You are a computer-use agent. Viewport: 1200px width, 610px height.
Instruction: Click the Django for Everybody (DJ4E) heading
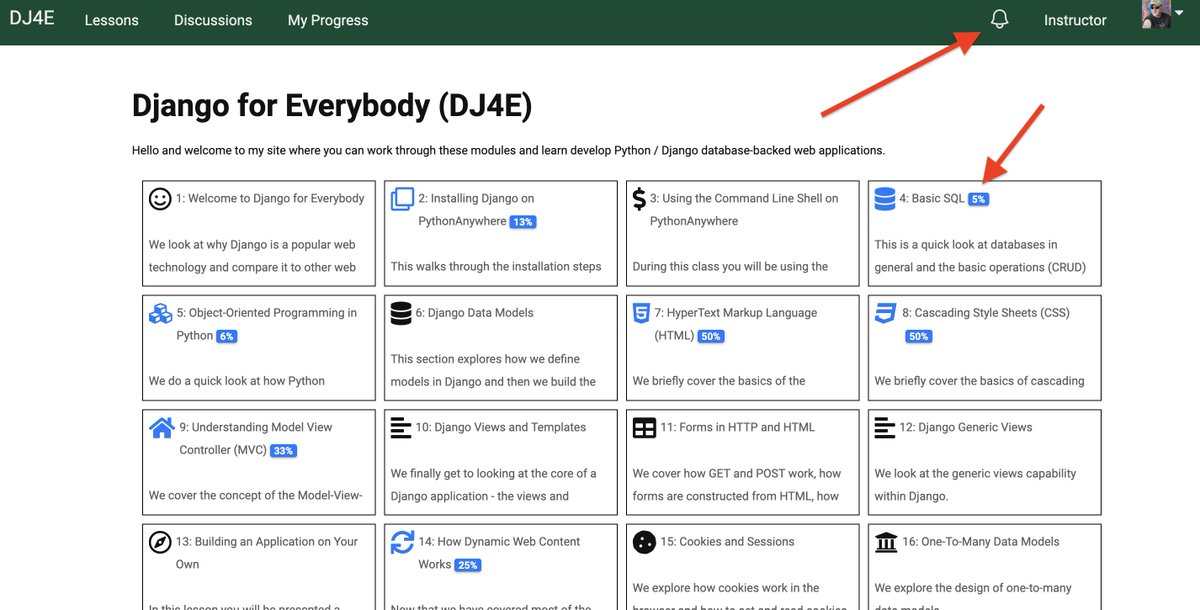click(x=332, y=106)
